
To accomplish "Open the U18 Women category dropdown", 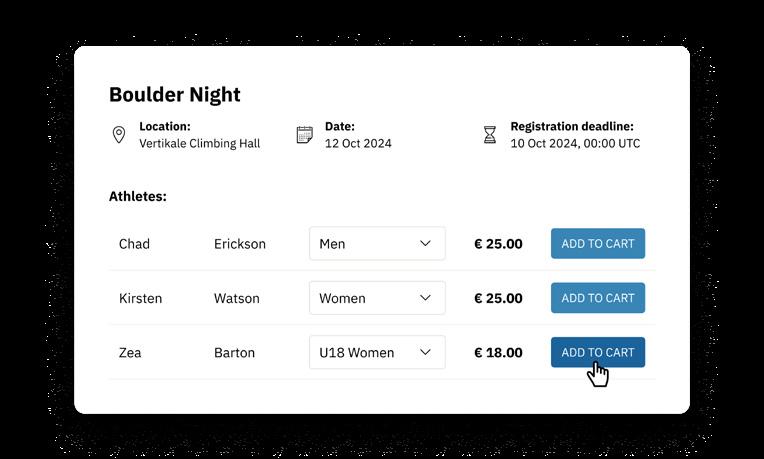I will pyautogui.click(x=376, y=352).
